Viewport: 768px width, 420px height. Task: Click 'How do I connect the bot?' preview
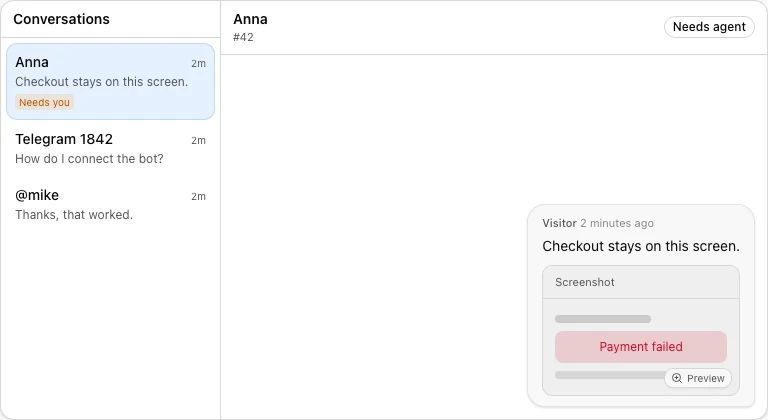(89, 159)
